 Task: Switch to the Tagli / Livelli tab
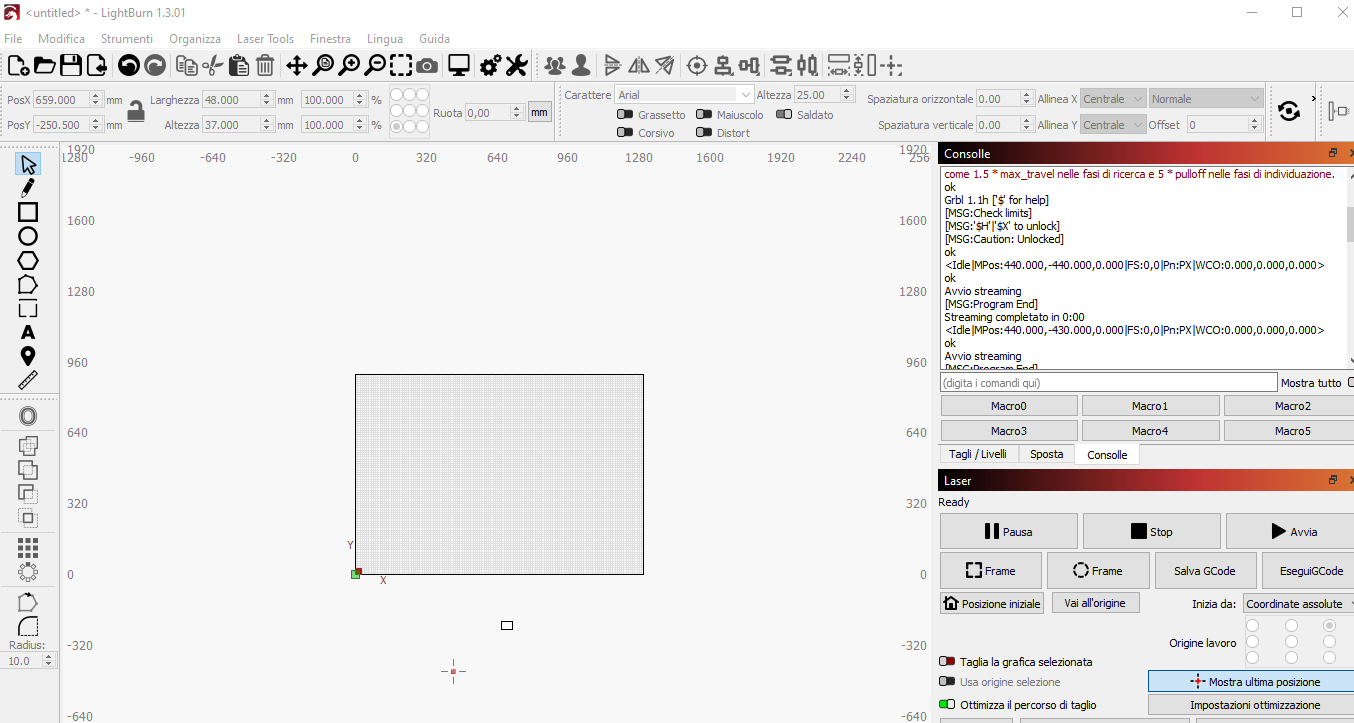[977, 454]
